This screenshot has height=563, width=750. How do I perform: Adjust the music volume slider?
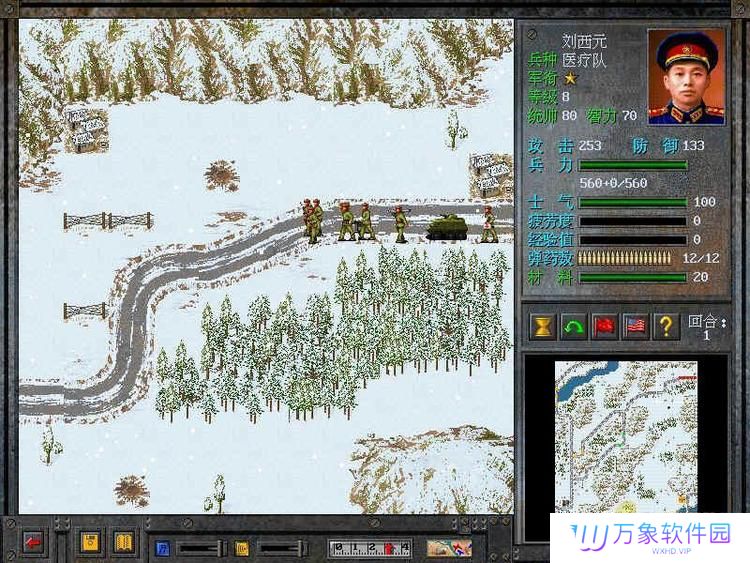[x=282, y=548]
